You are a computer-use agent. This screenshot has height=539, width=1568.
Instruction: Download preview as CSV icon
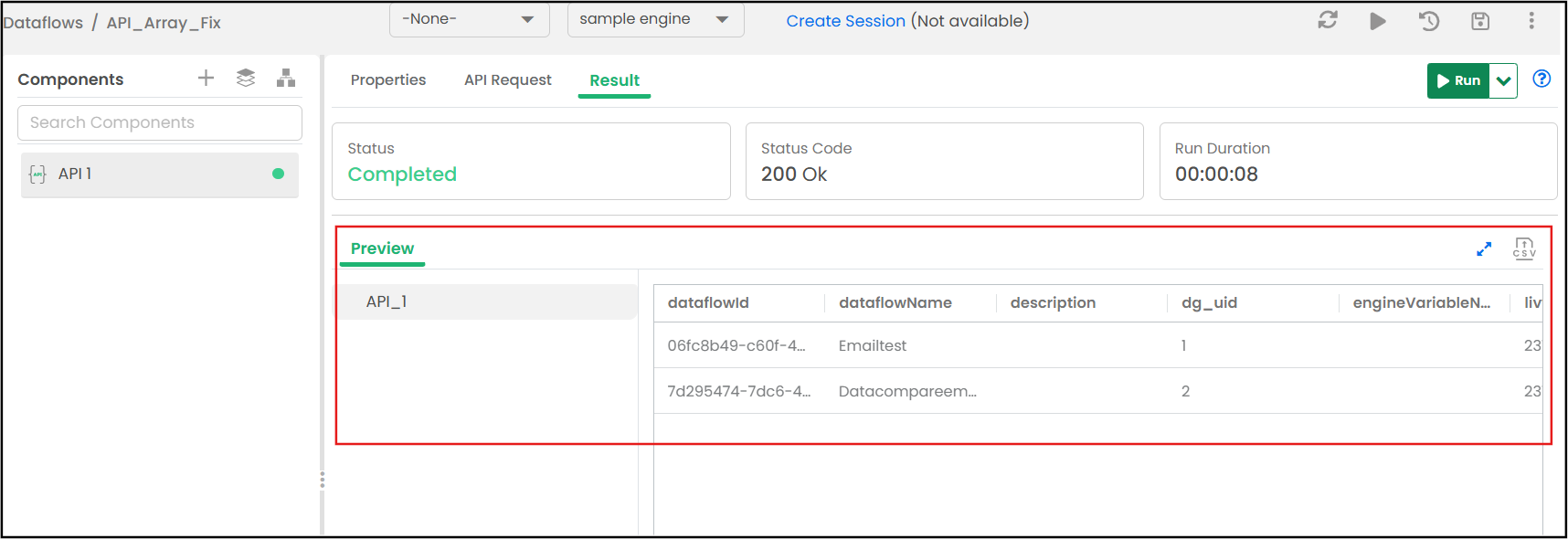point(1524,248)
